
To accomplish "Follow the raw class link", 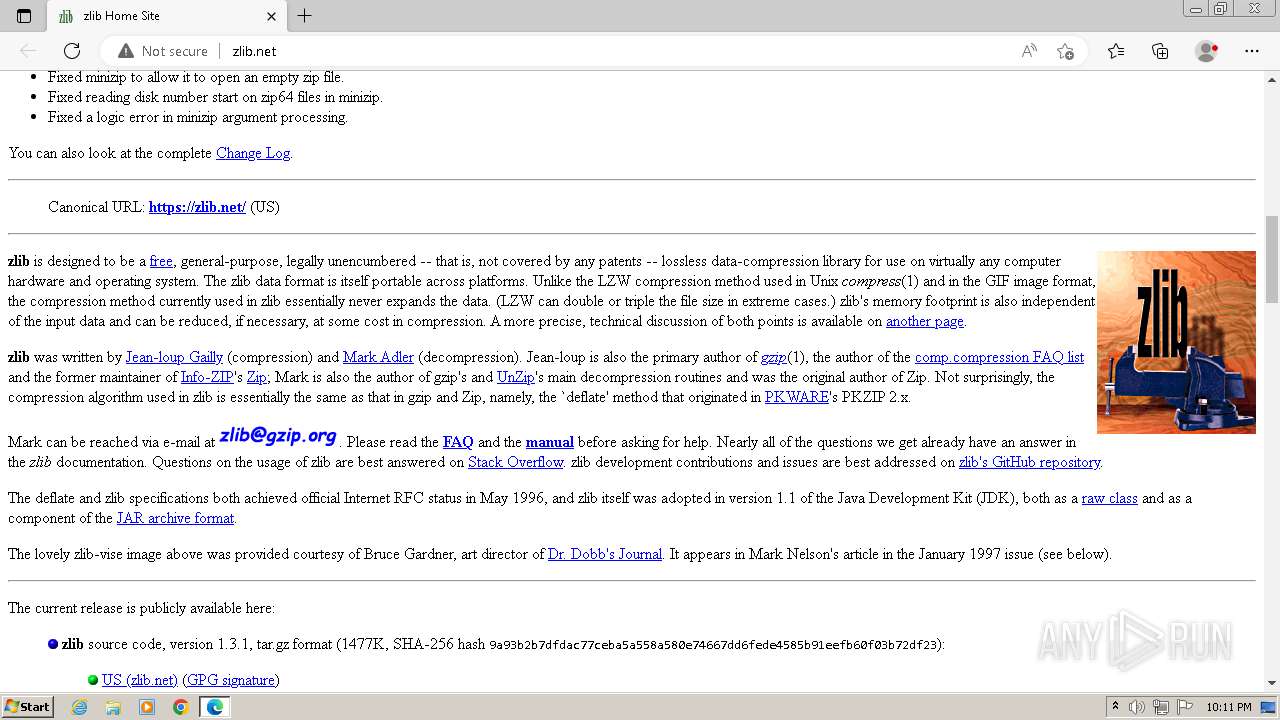I will coord(1110,498).
